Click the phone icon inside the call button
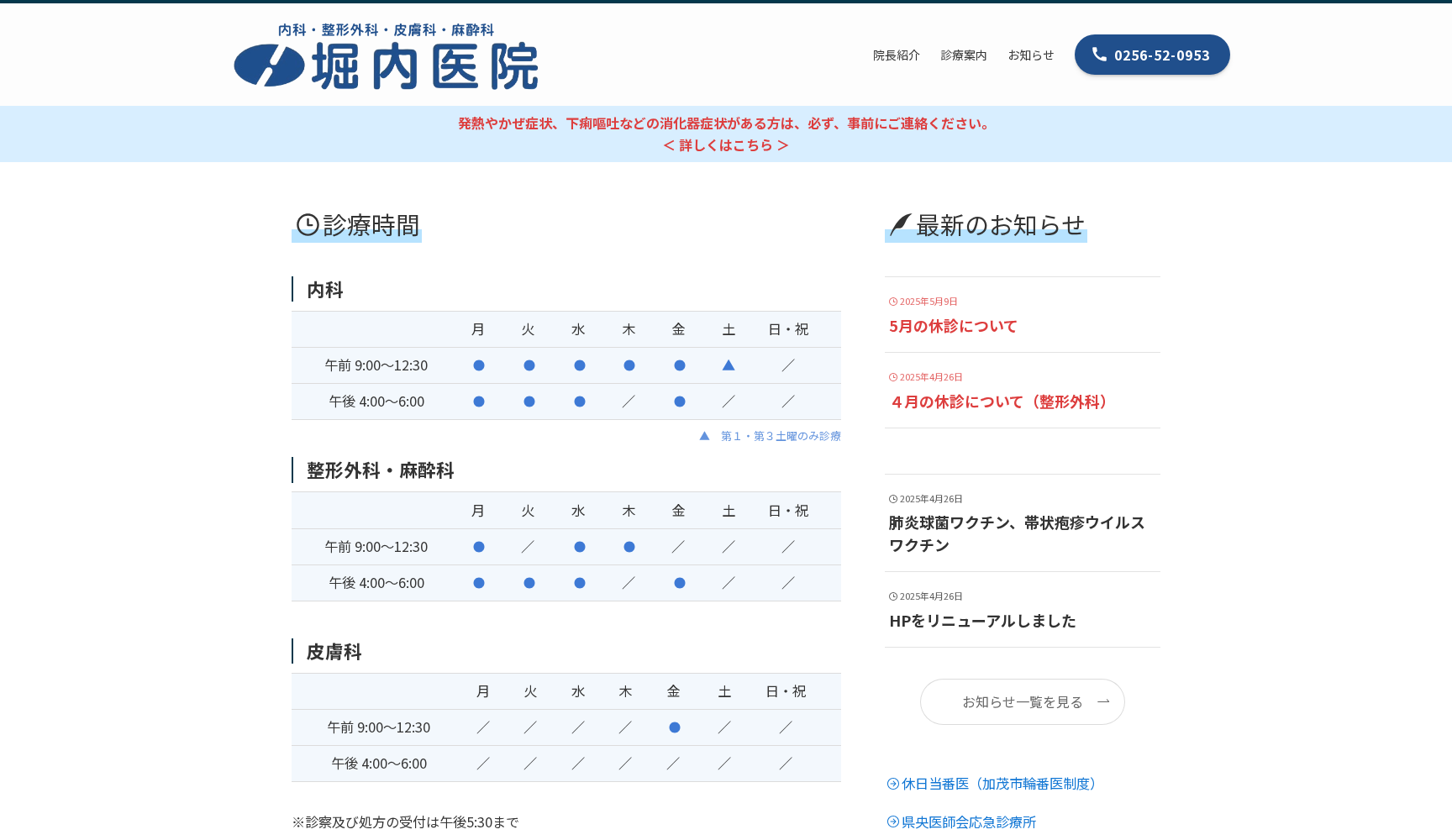The height and width of the screenshot is (840, 1452). click(1100, 54)
